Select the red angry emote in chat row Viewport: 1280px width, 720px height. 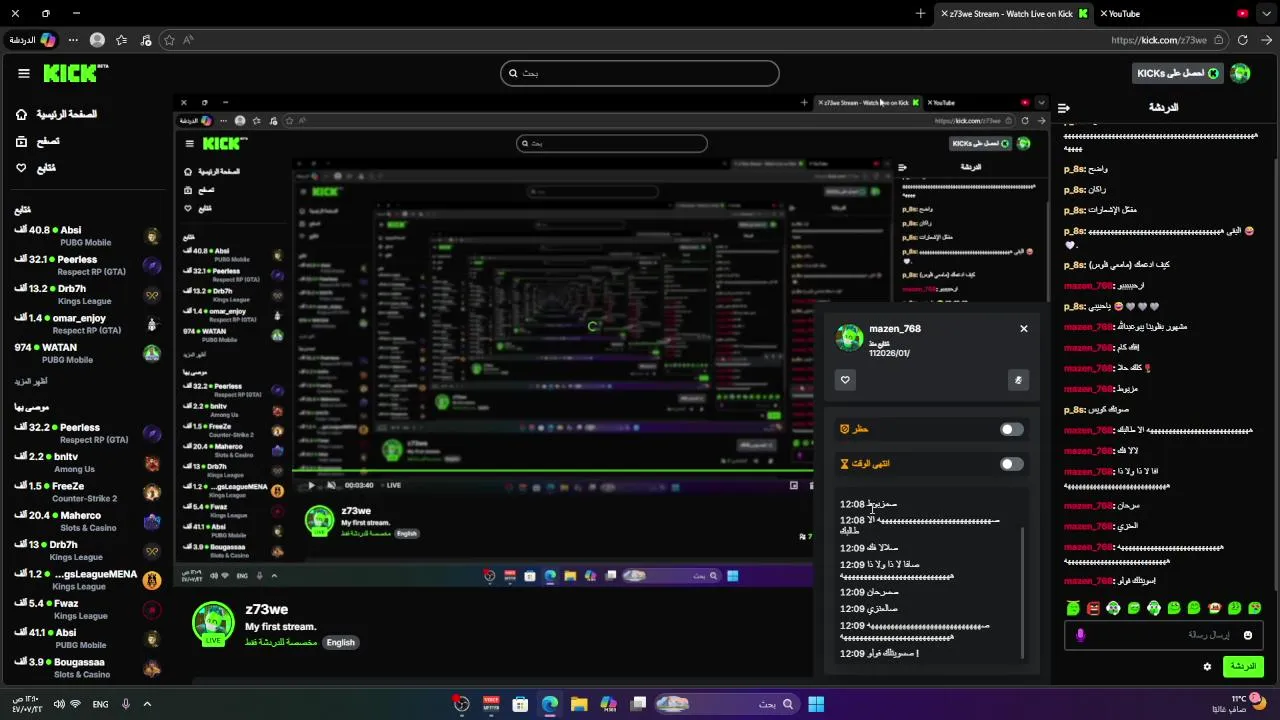pyautogui.click(x=1094, y=608)
